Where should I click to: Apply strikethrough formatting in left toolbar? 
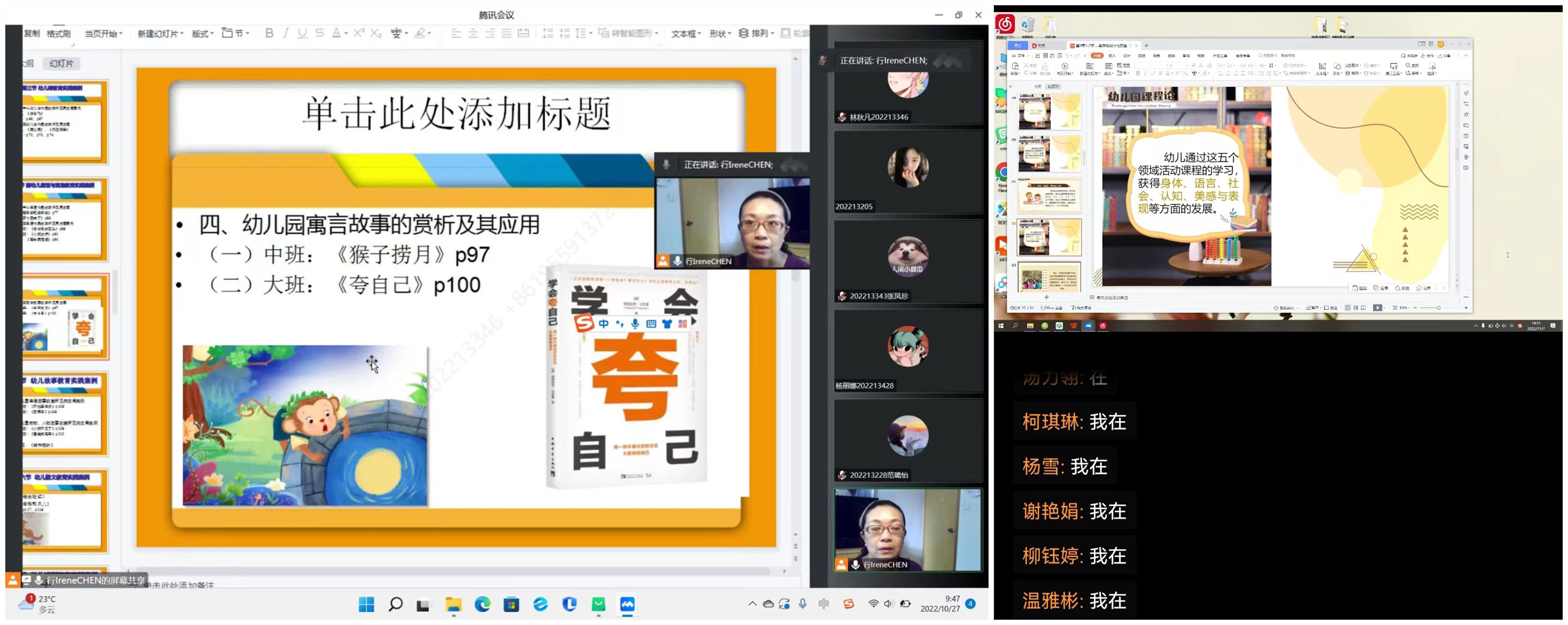point(319,34)
